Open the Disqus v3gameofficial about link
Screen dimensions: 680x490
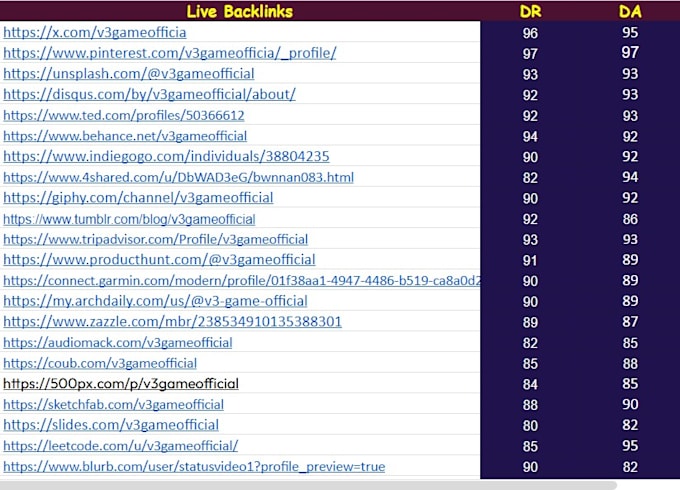pos(149,94)
